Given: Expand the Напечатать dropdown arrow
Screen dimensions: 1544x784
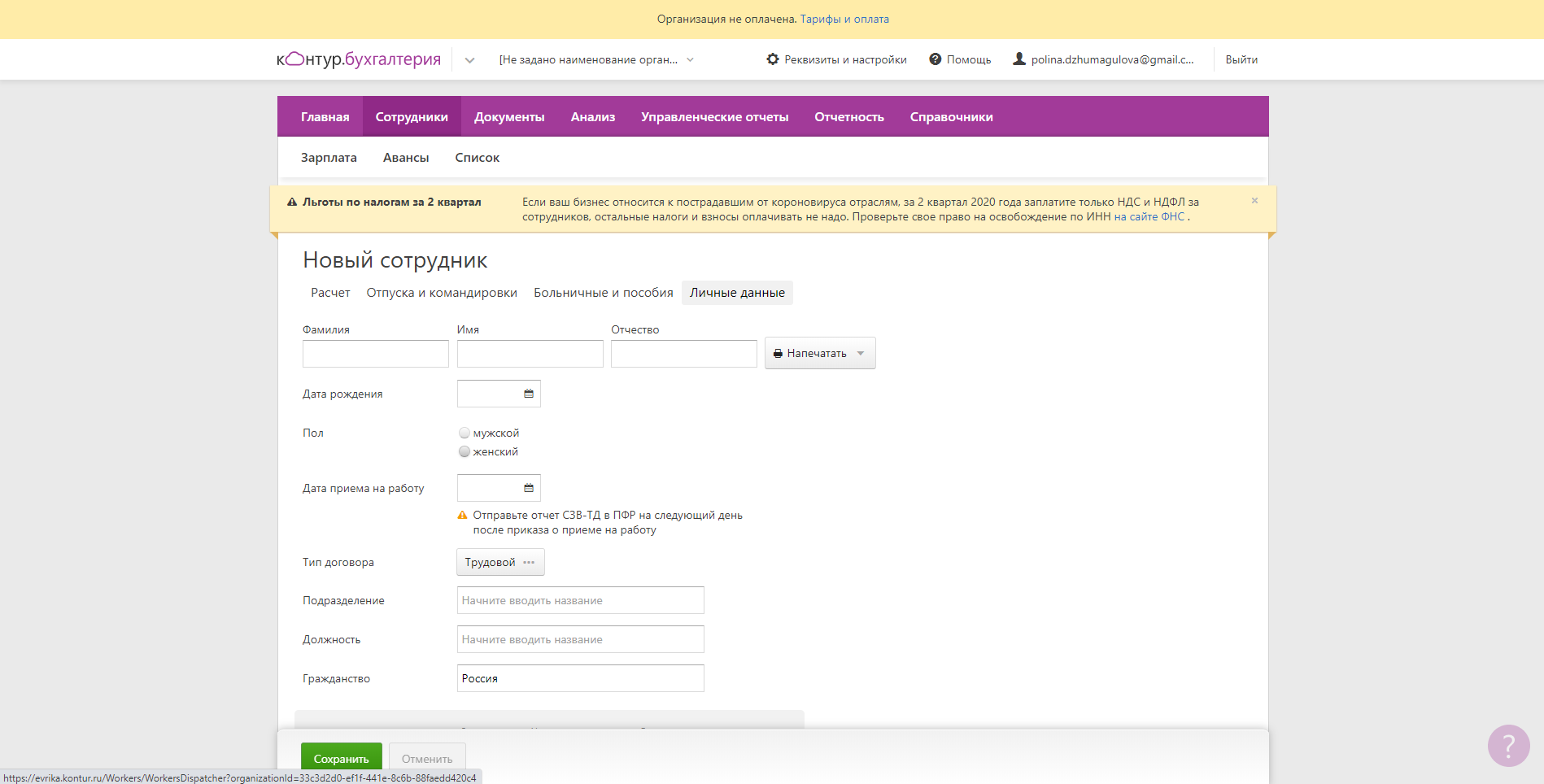Looking at the screenshot, I should (x=861, y=354).
